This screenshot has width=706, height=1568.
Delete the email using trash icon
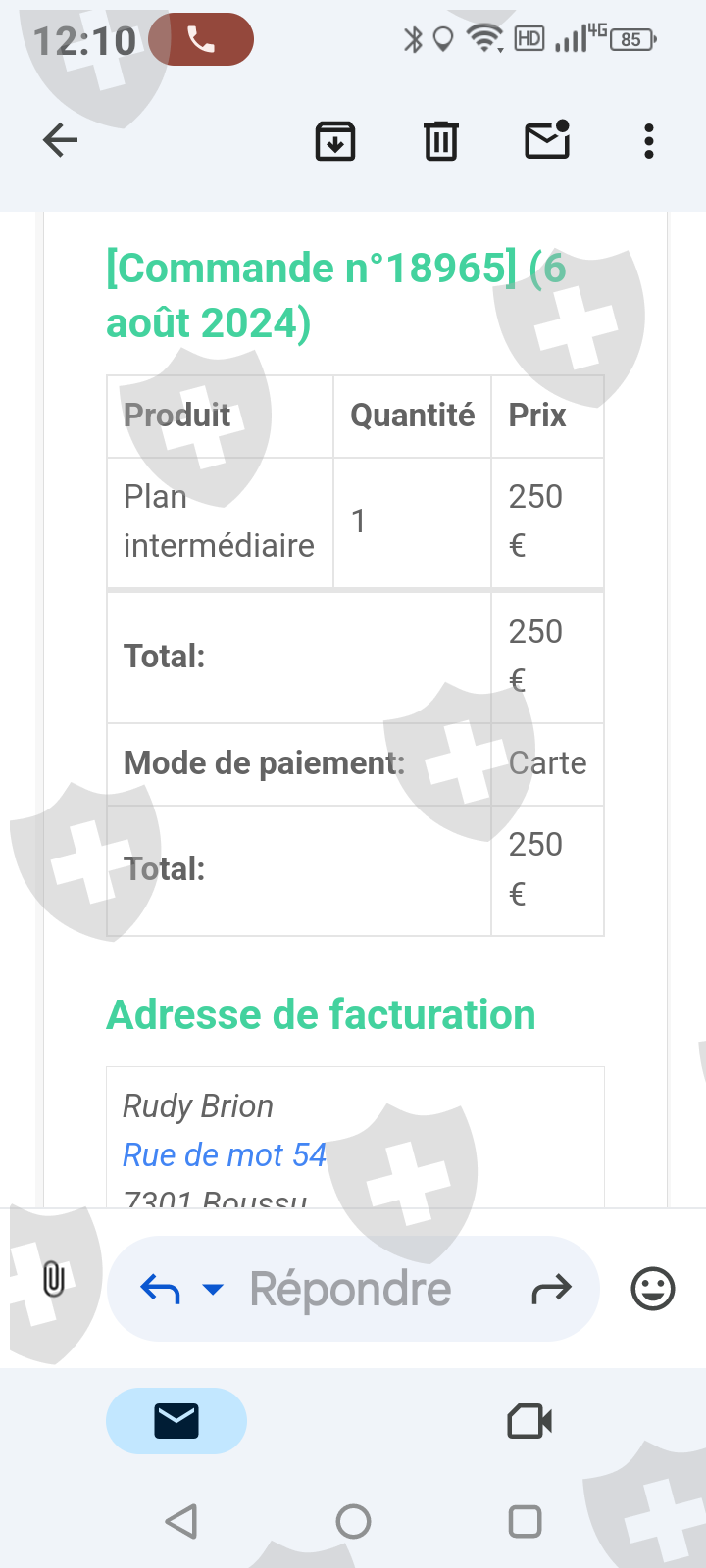441,141
